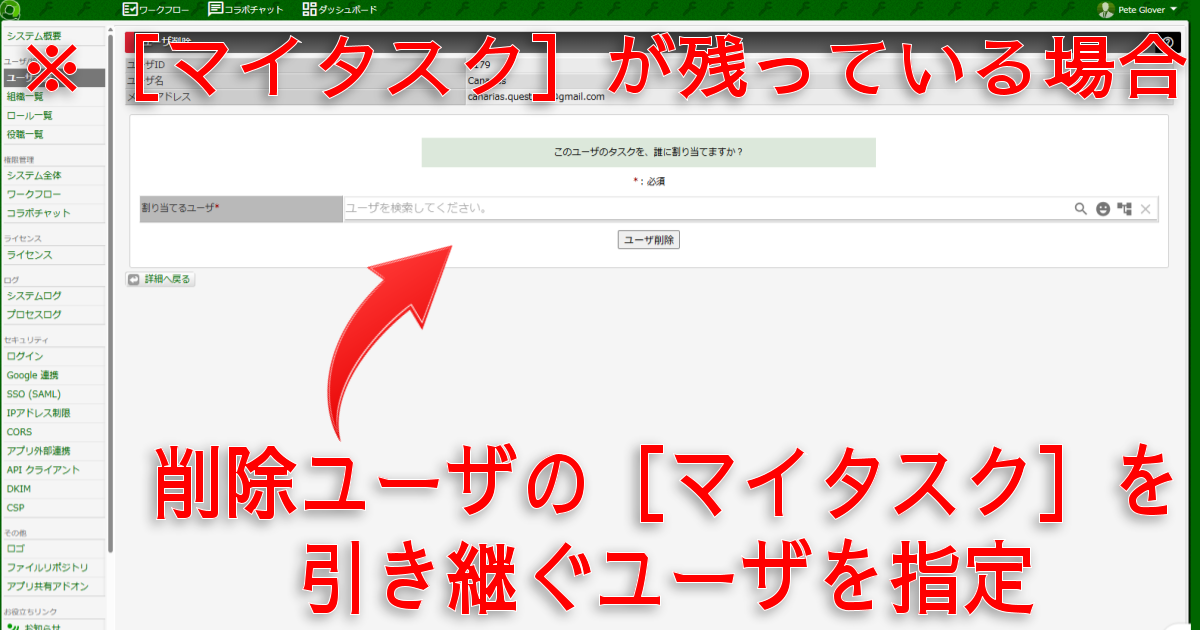The height and width of the screenshot is (630, 1200).
Task: Open プロセスログ in the sidebar
Action: point(53,316)
